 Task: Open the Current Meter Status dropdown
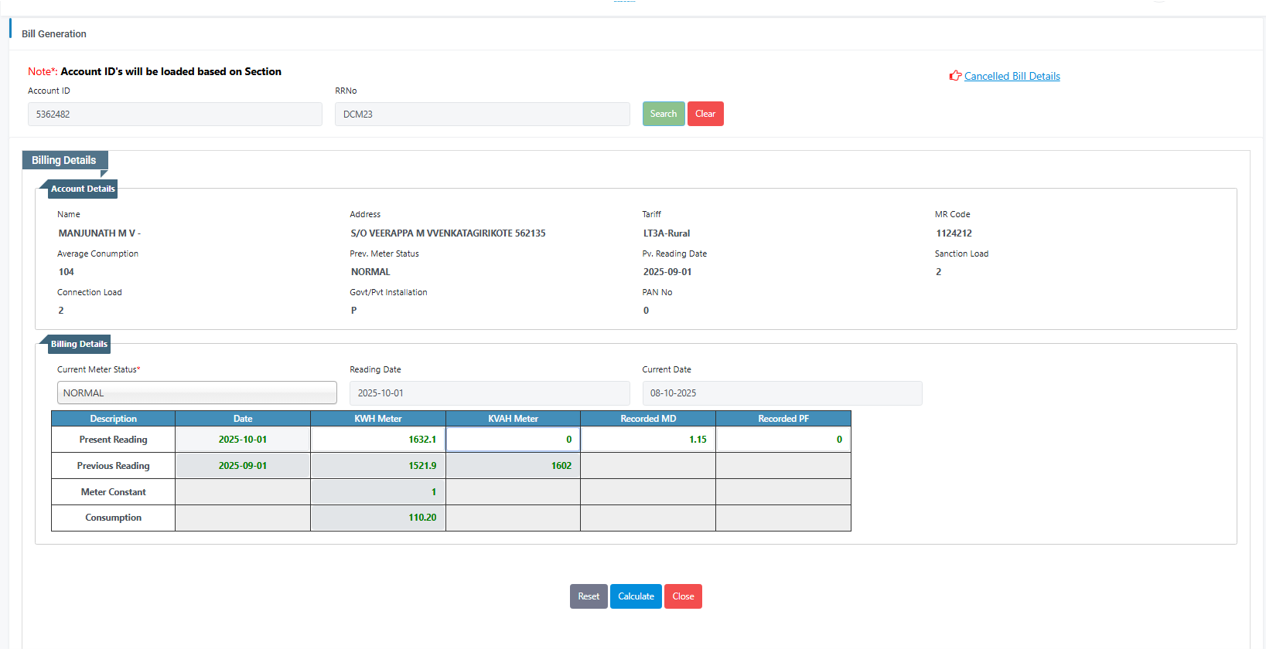click(x=197, y=393)
